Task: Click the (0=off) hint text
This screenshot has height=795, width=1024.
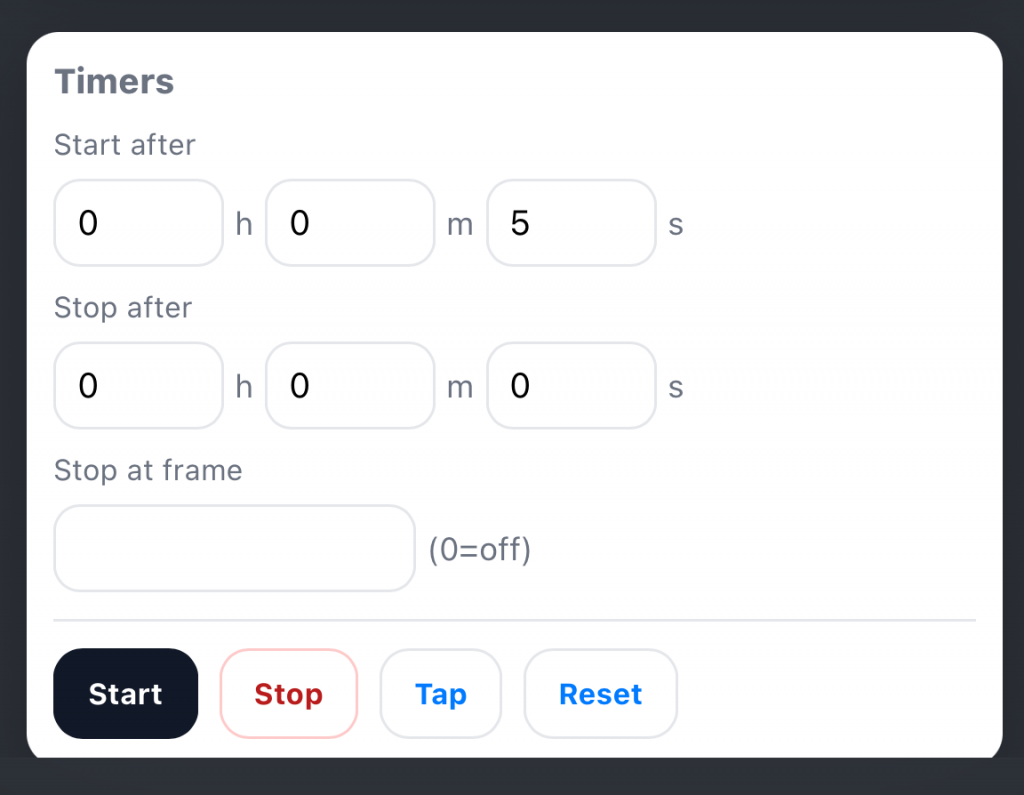Action: click(x=480, y=549)
